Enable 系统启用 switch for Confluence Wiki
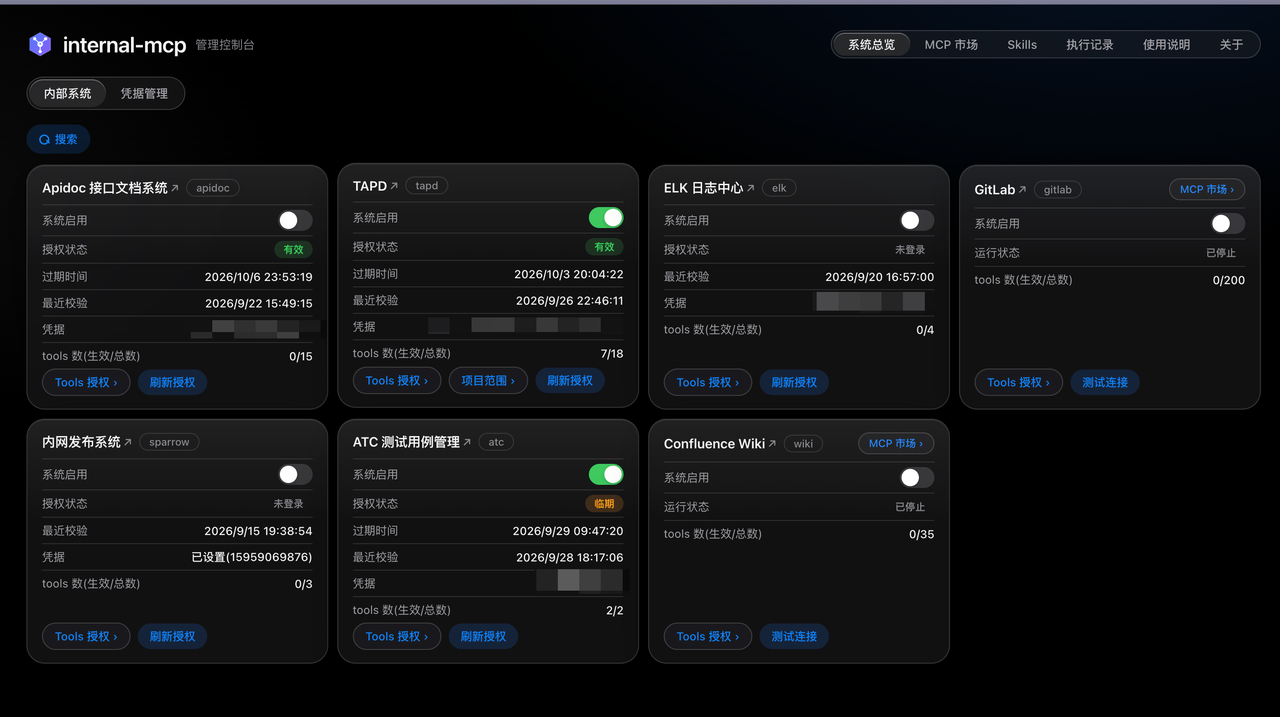 tap(917, 478)
